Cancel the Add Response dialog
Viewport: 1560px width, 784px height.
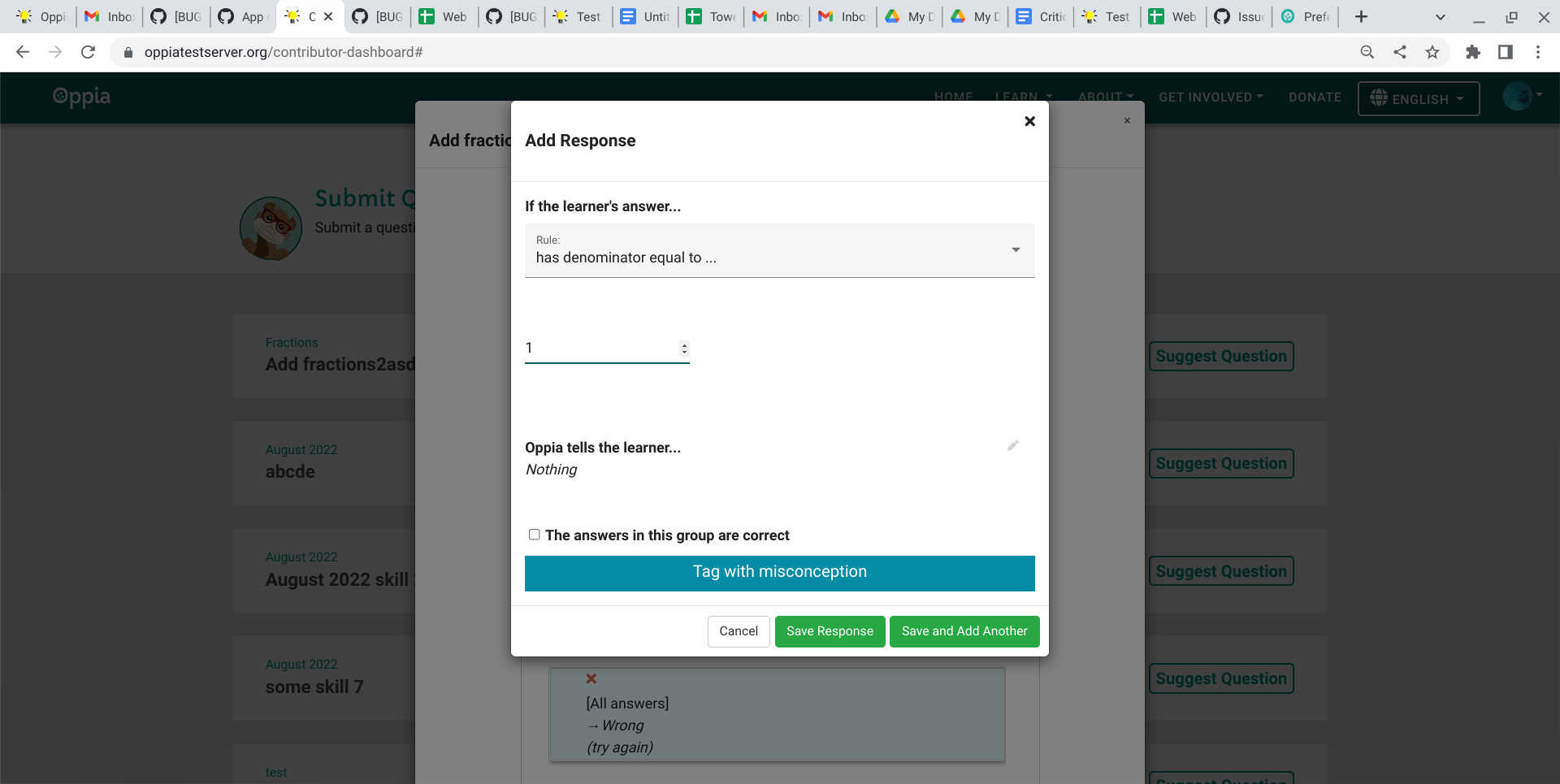739,631
